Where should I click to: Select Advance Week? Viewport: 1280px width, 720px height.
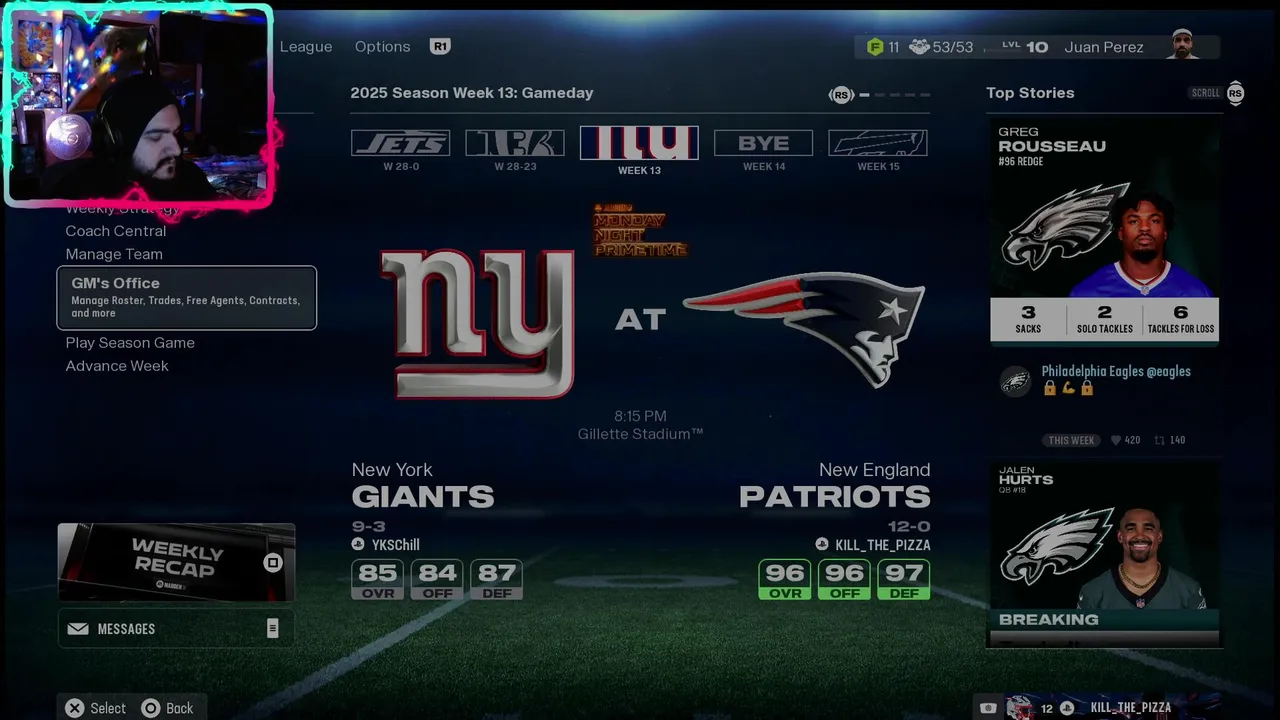point(117,366)
